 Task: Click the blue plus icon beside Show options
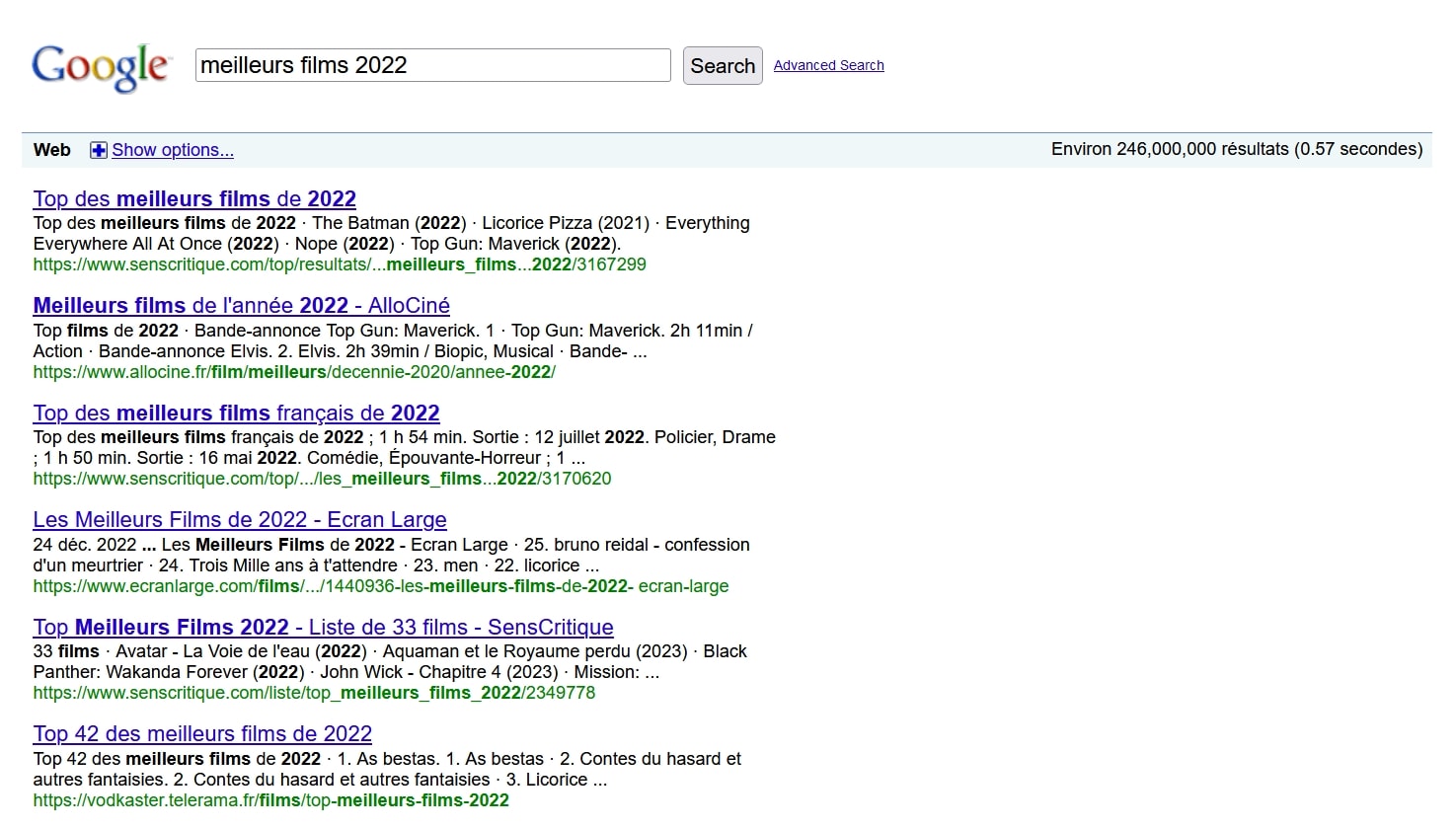99,150
